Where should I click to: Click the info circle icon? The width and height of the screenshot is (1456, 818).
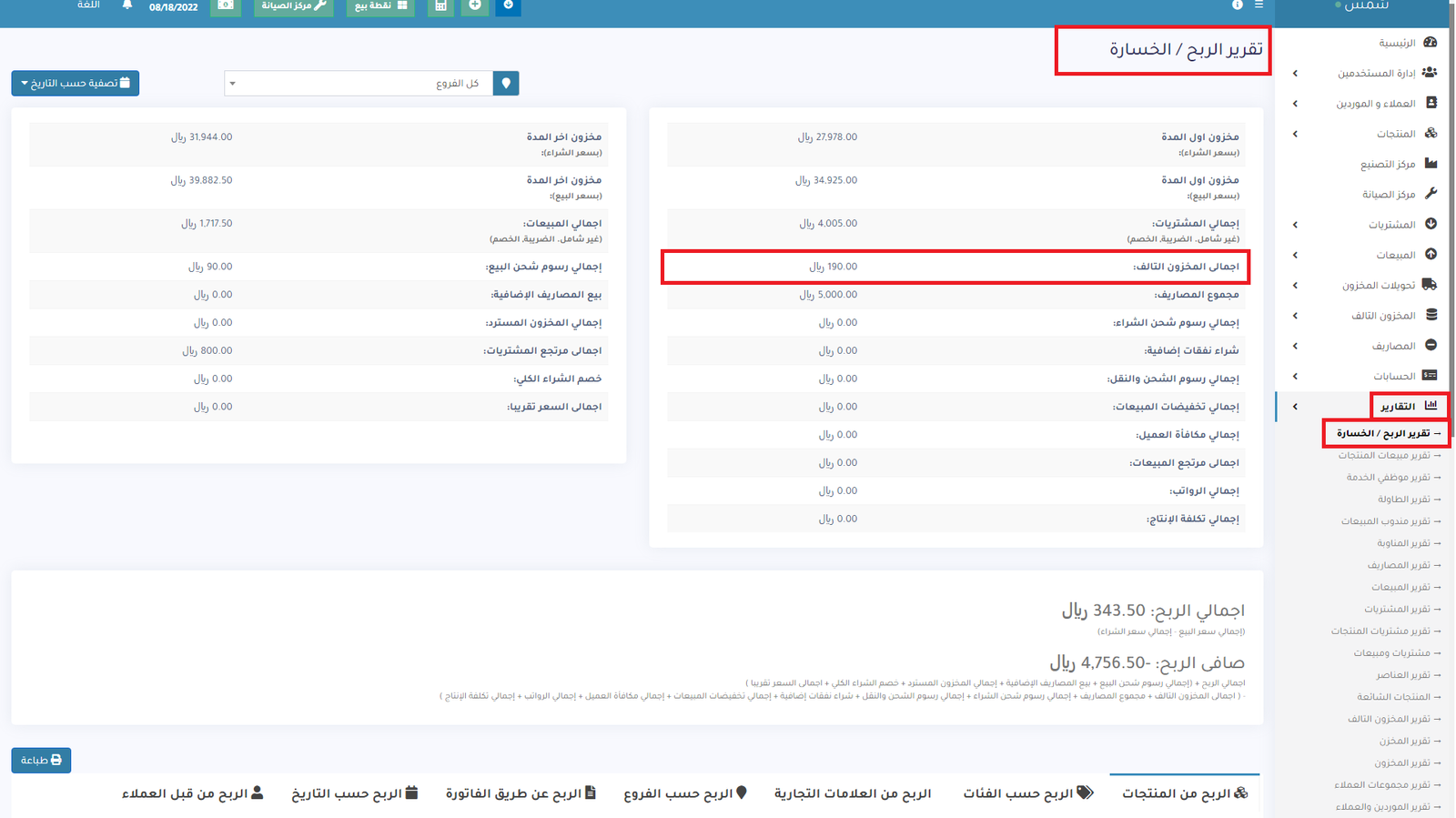coord(1237,5)
